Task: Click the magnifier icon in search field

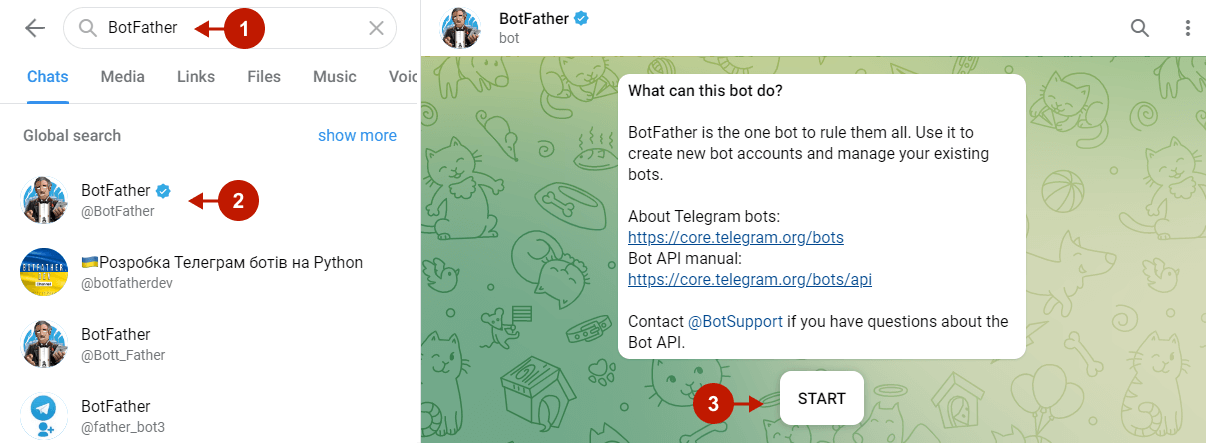Action: click(x=87, y=28)
